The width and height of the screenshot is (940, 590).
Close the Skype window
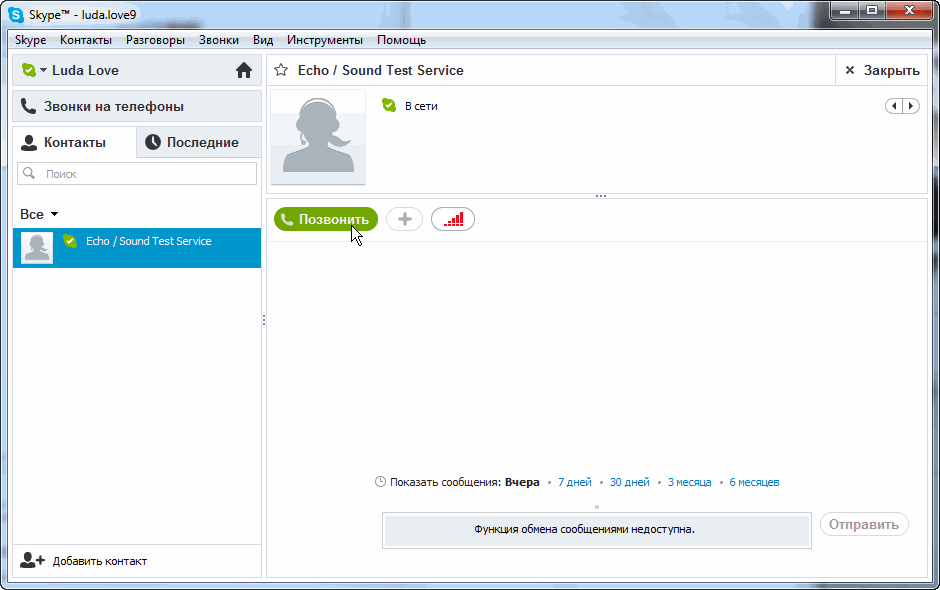coord(909,10)
